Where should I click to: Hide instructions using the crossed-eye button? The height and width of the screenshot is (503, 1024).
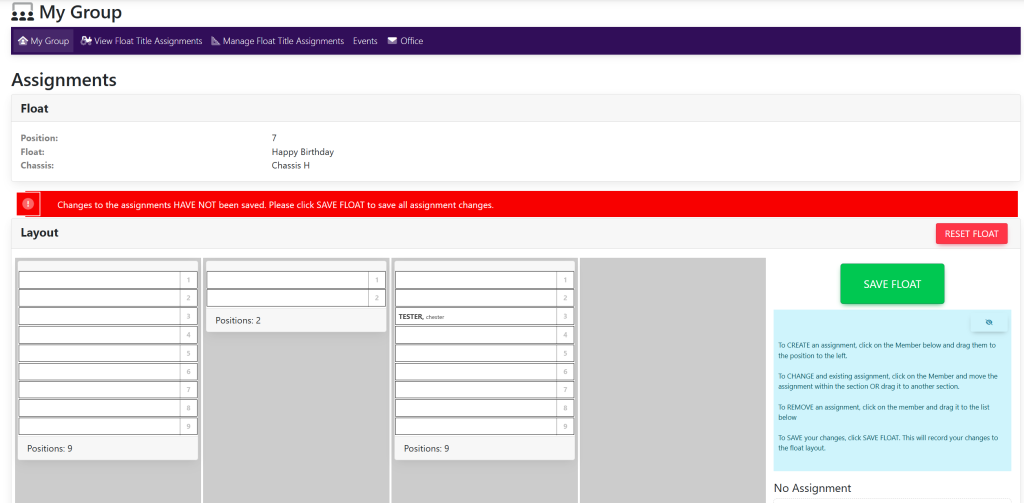(x=988, y=323)
